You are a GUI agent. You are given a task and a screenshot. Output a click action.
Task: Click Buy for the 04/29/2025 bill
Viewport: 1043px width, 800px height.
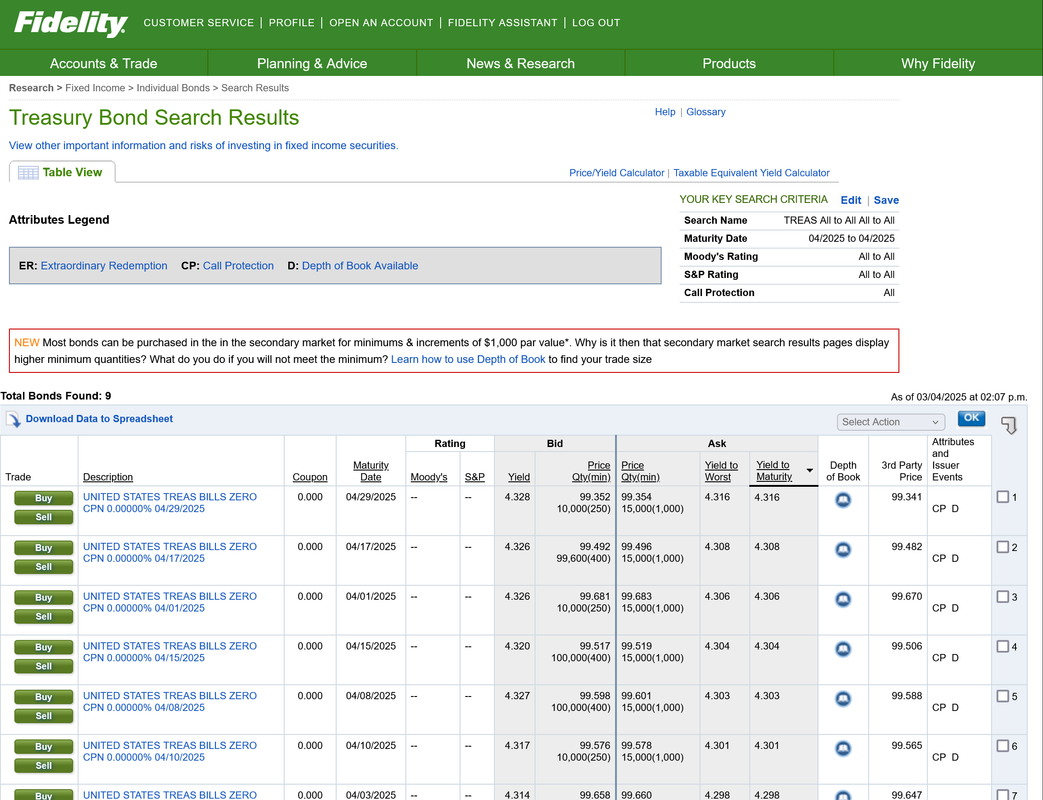(x=43, y=498)
